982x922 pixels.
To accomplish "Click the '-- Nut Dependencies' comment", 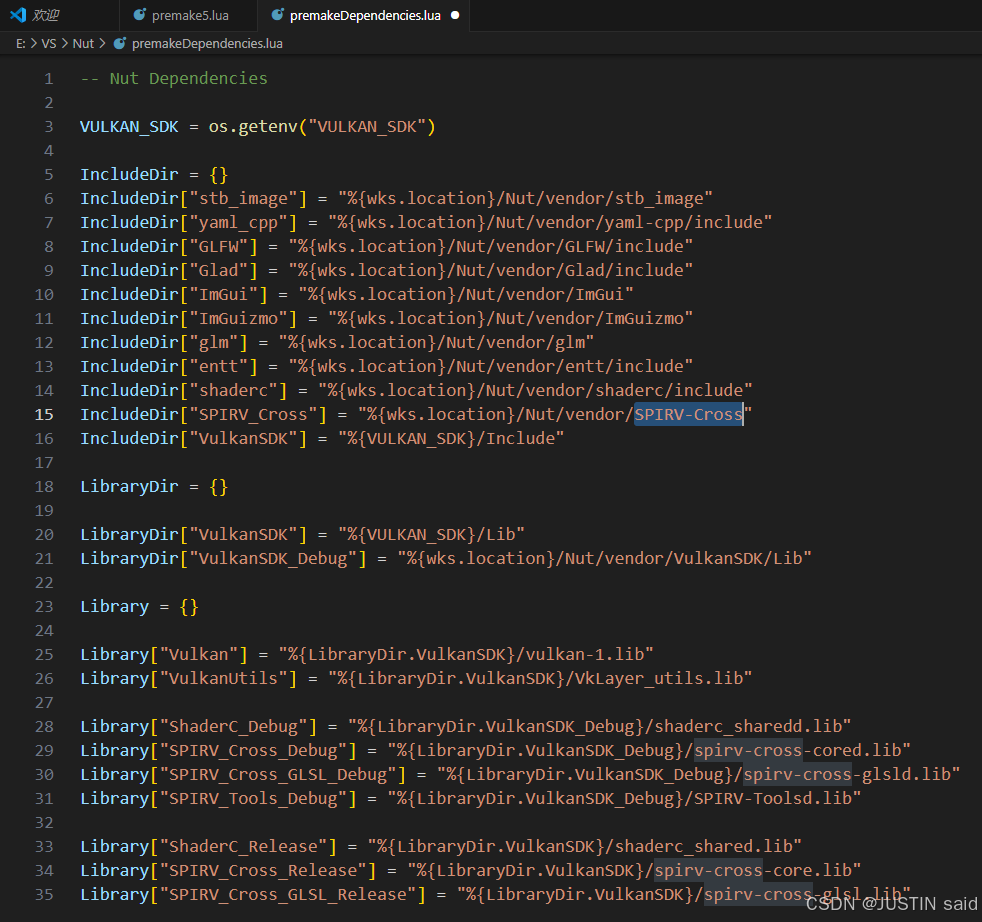I will (174, 78).
